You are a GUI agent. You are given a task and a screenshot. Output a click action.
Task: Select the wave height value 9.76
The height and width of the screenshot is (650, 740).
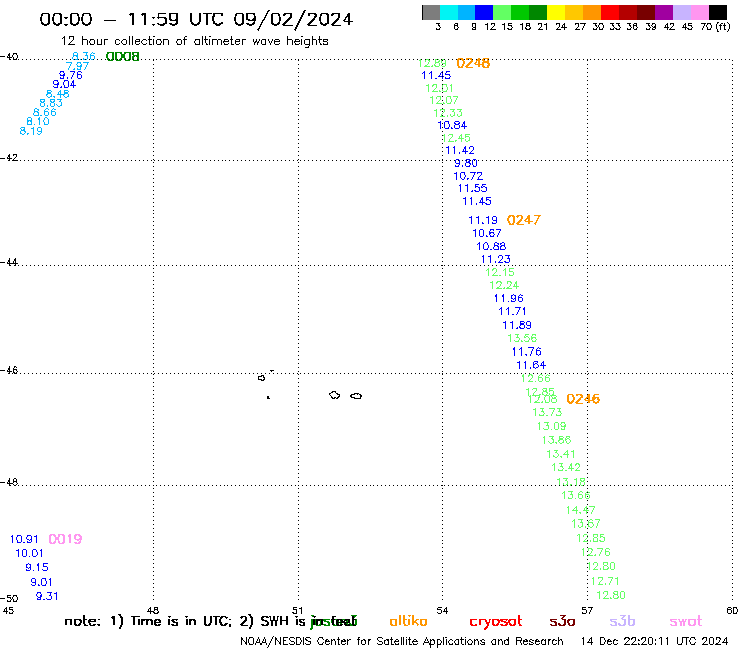point(71,75)
